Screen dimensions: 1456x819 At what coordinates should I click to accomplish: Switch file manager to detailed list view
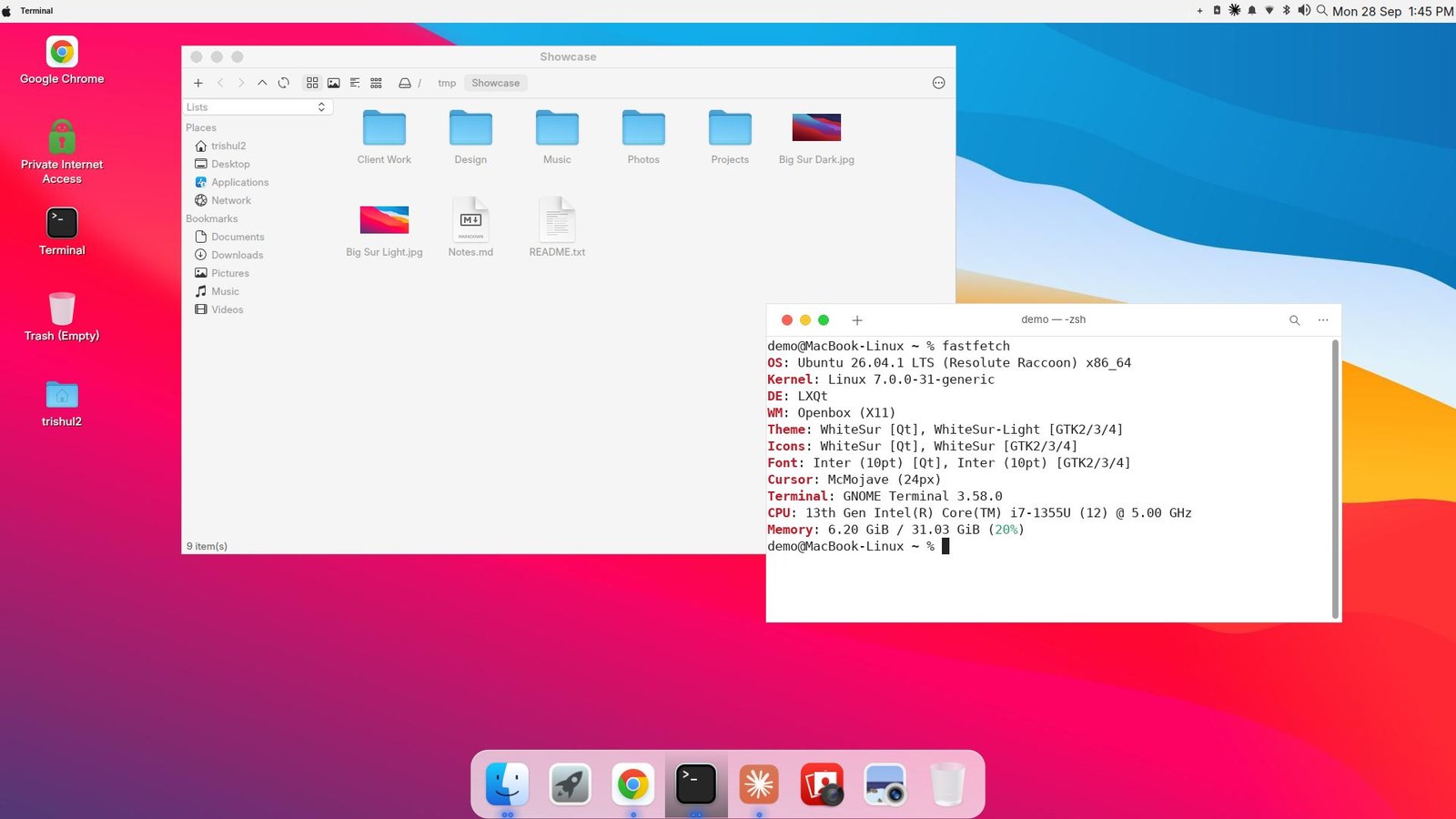(x=355, y=83)
